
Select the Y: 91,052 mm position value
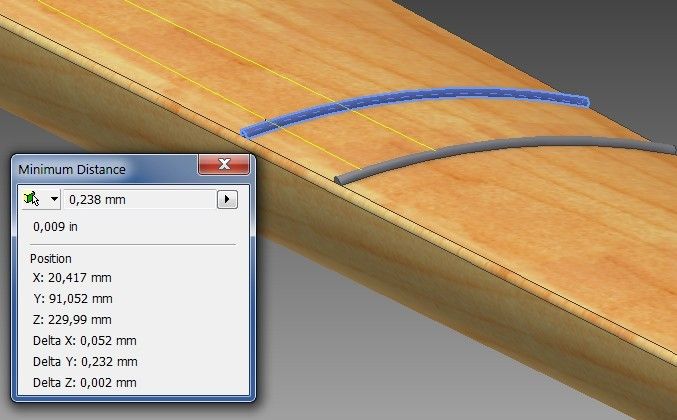tap(72, 299)
